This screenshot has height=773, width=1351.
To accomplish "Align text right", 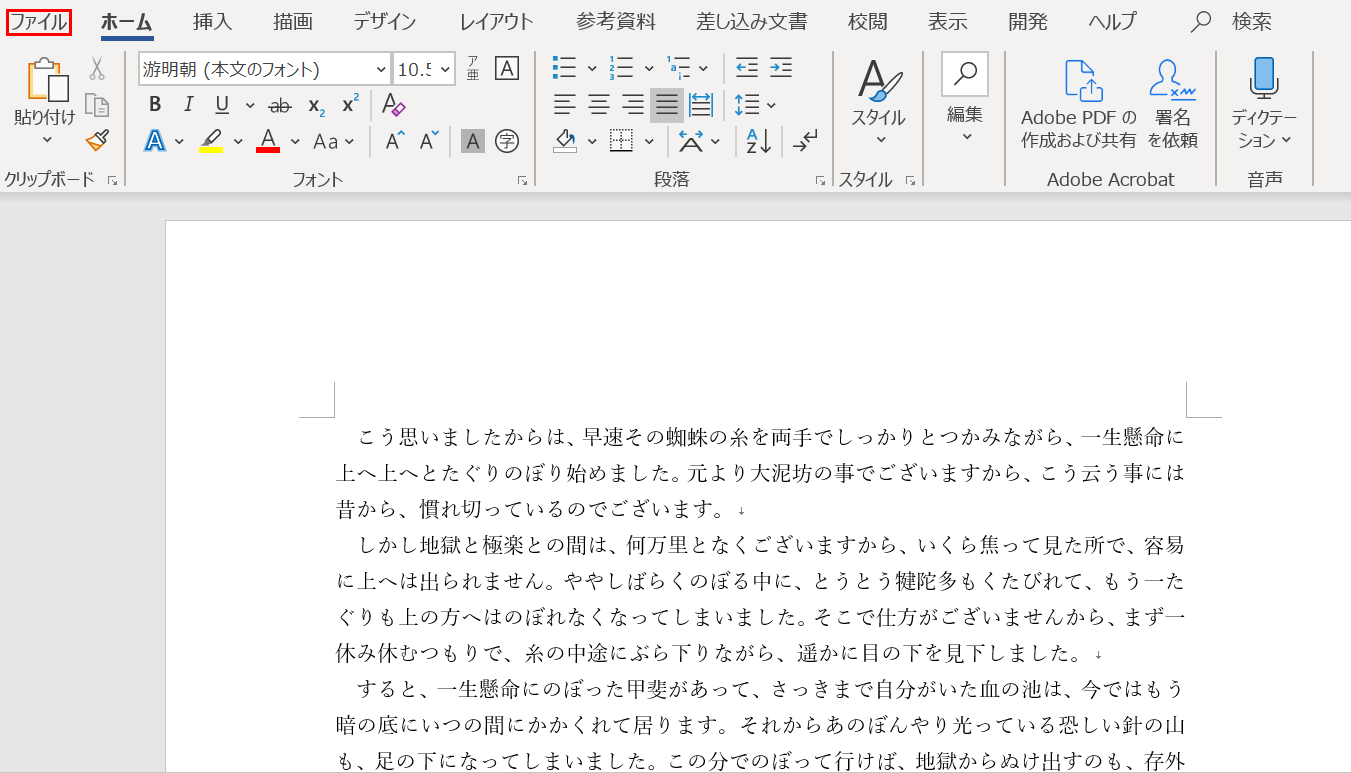I will click(633, 105).
